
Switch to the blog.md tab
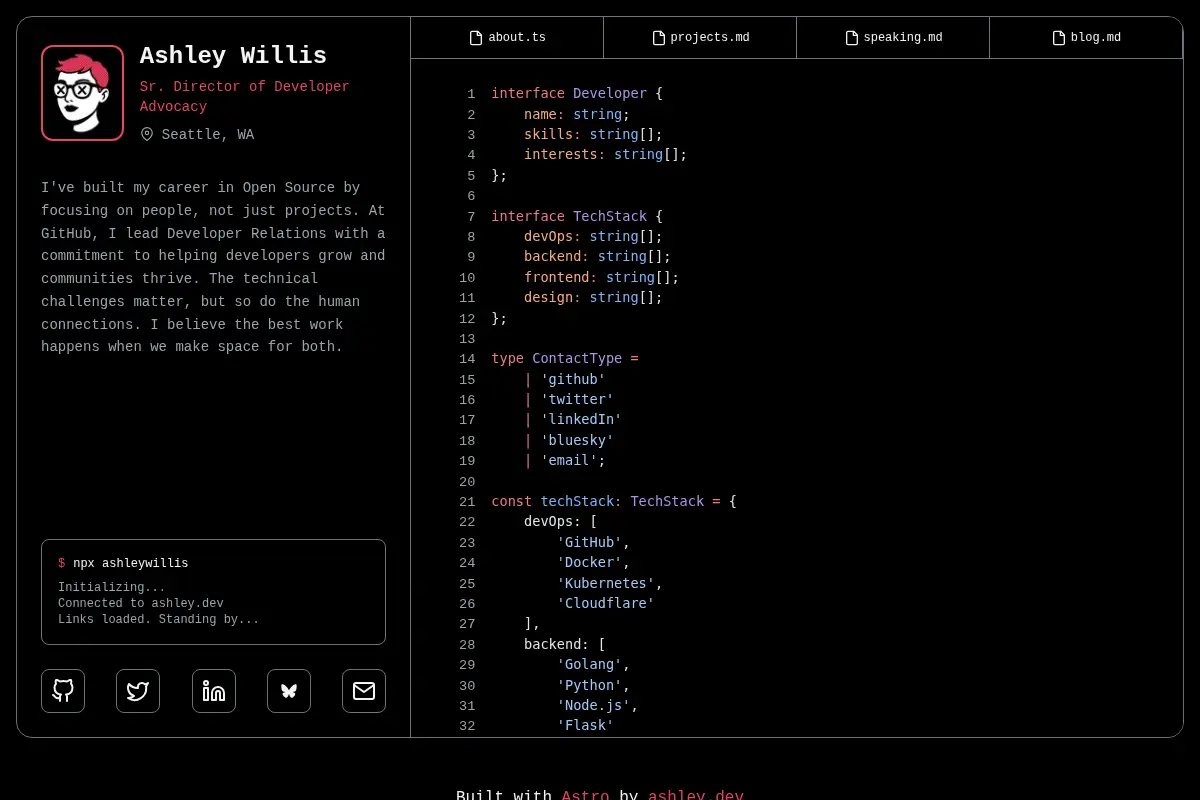coord(1086,38)
